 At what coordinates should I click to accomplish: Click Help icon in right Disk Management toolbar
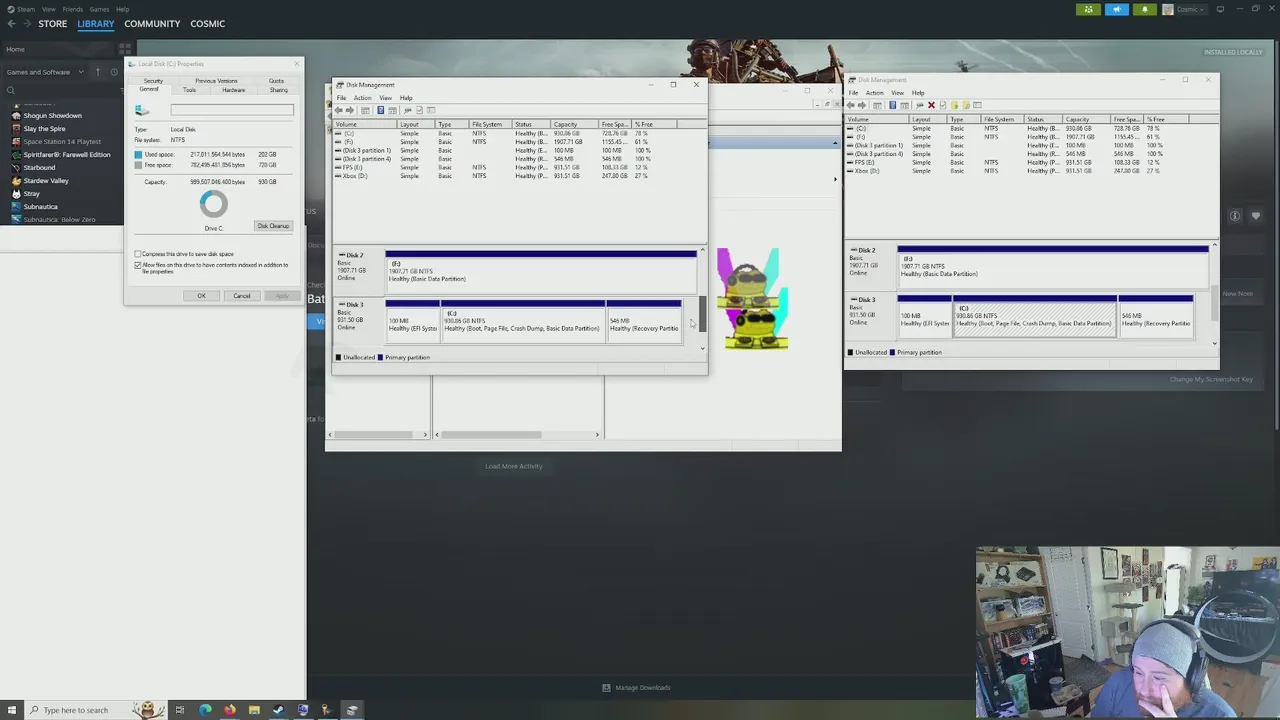click(892, 105)
